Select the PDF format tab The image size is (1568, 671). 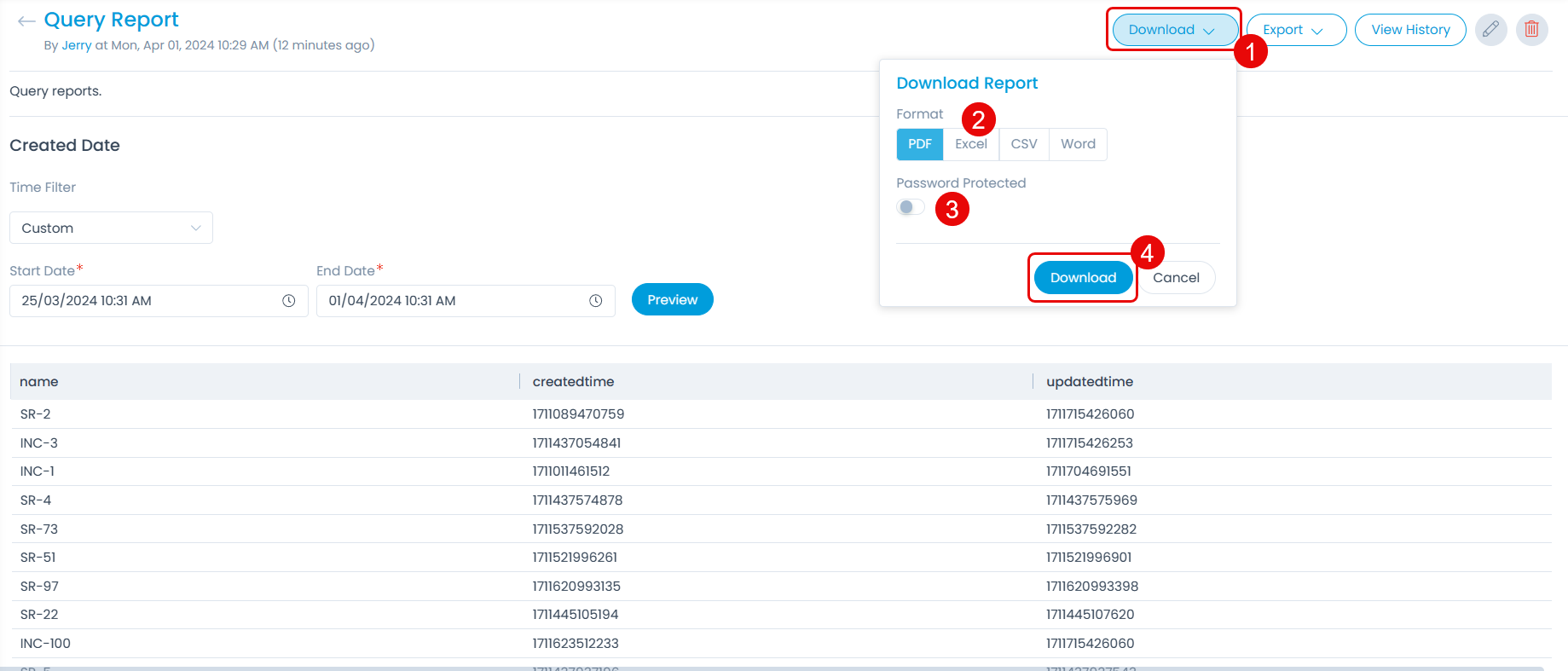[x=919, y=144]
